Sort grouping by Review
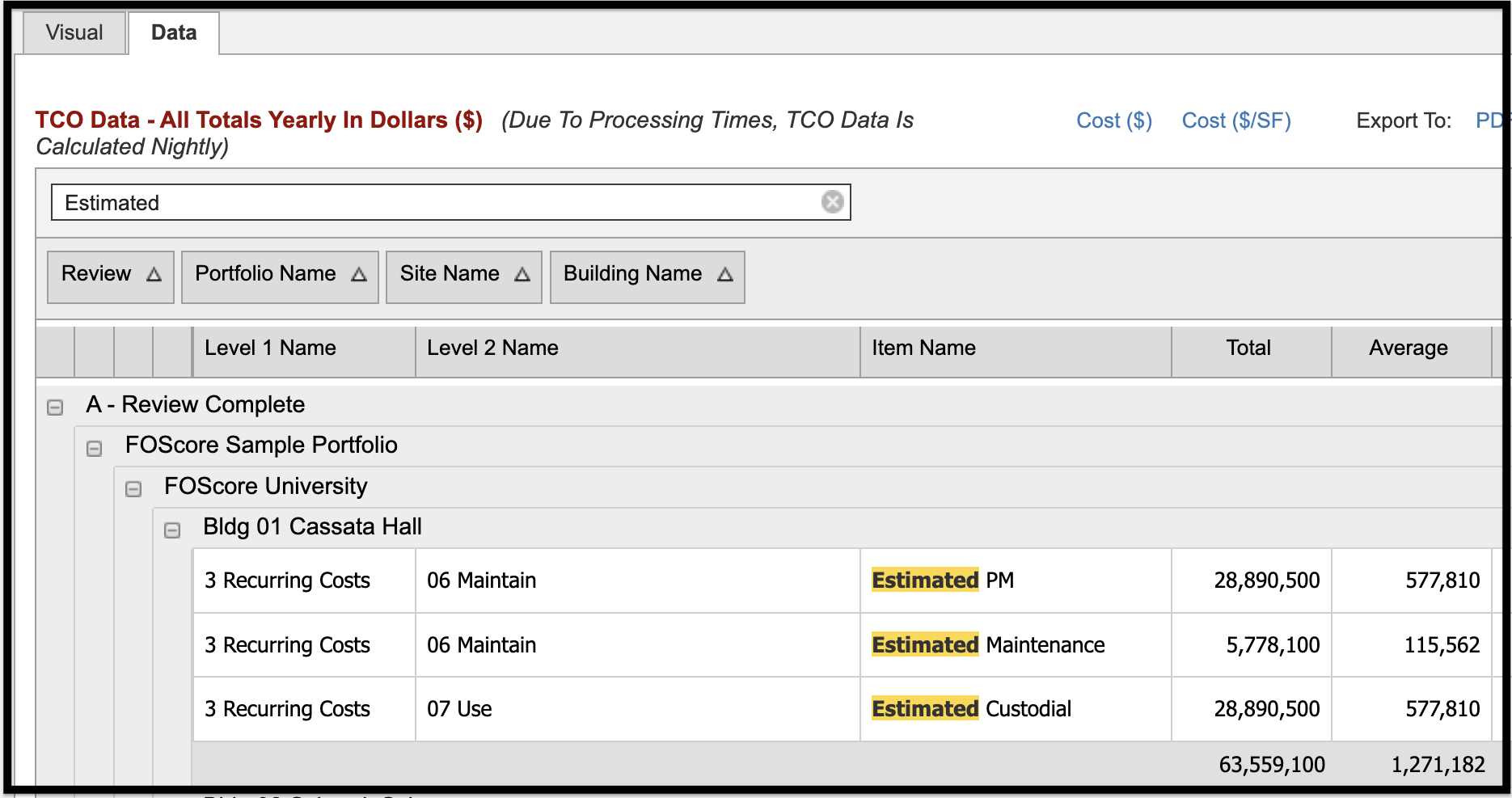This screenshot has height=798, width=1512. (x=111, y=277)
